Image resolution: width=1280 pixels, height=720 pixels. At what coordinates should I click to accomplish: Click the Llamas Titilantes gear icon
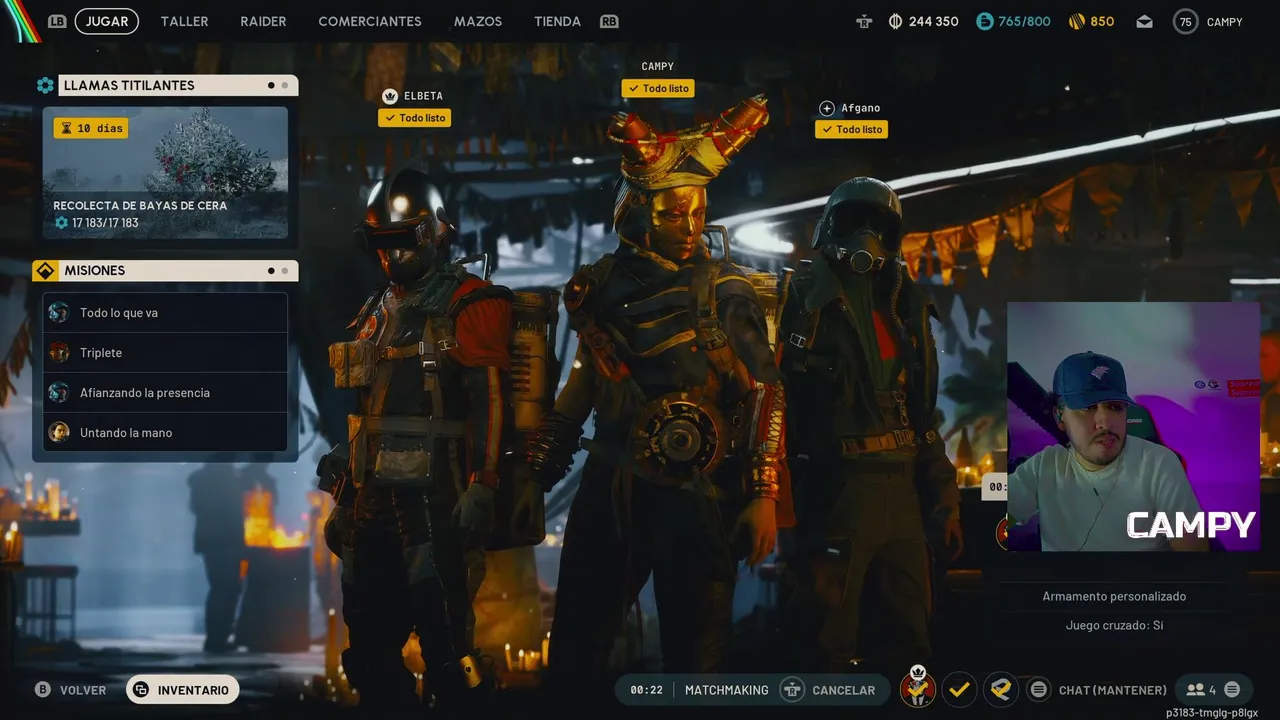click(45, 85)
